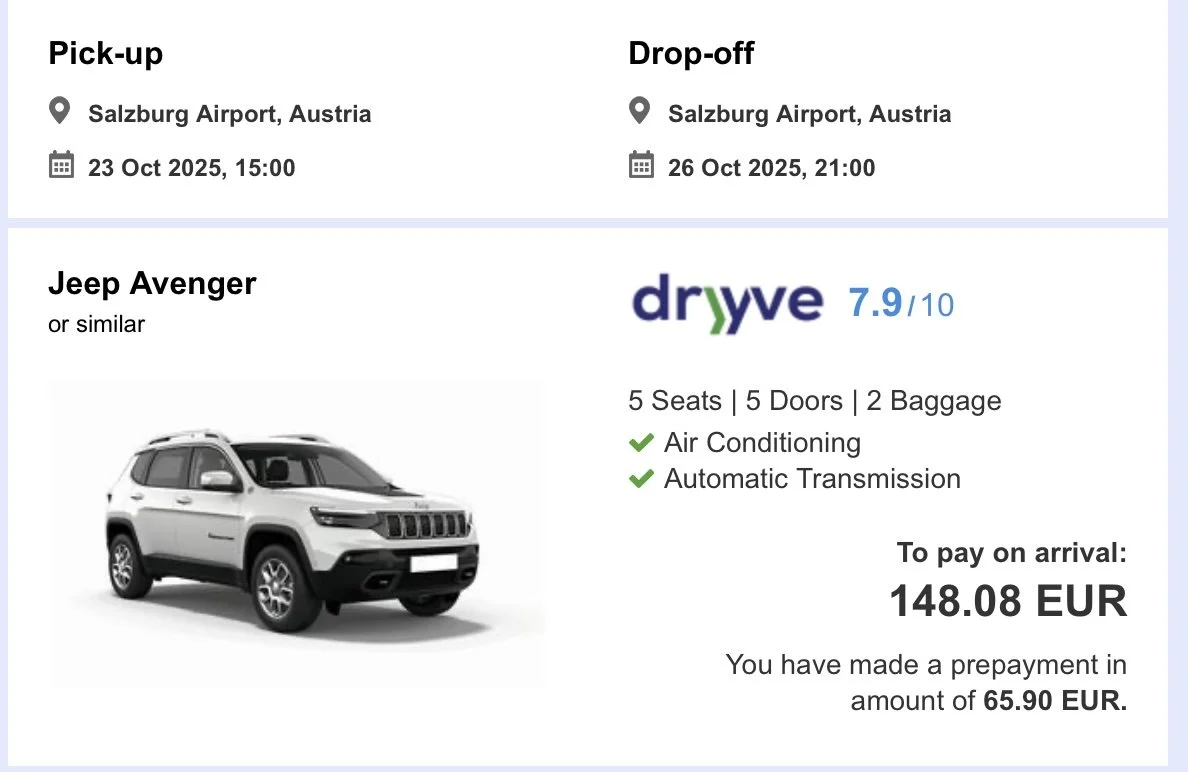The height and width of the screenshot is (772, 1192).
Task: Click the Drop-off heading
Action: 691,53
